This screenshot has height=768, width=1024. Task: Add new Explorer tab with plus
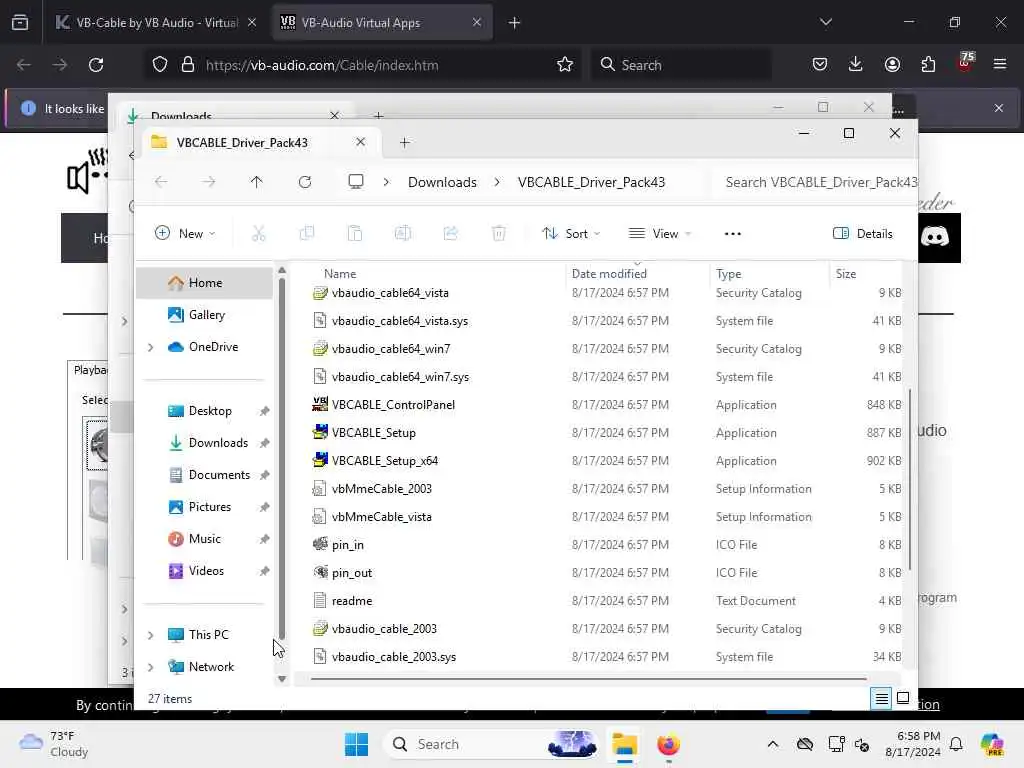tap(405, 142)
